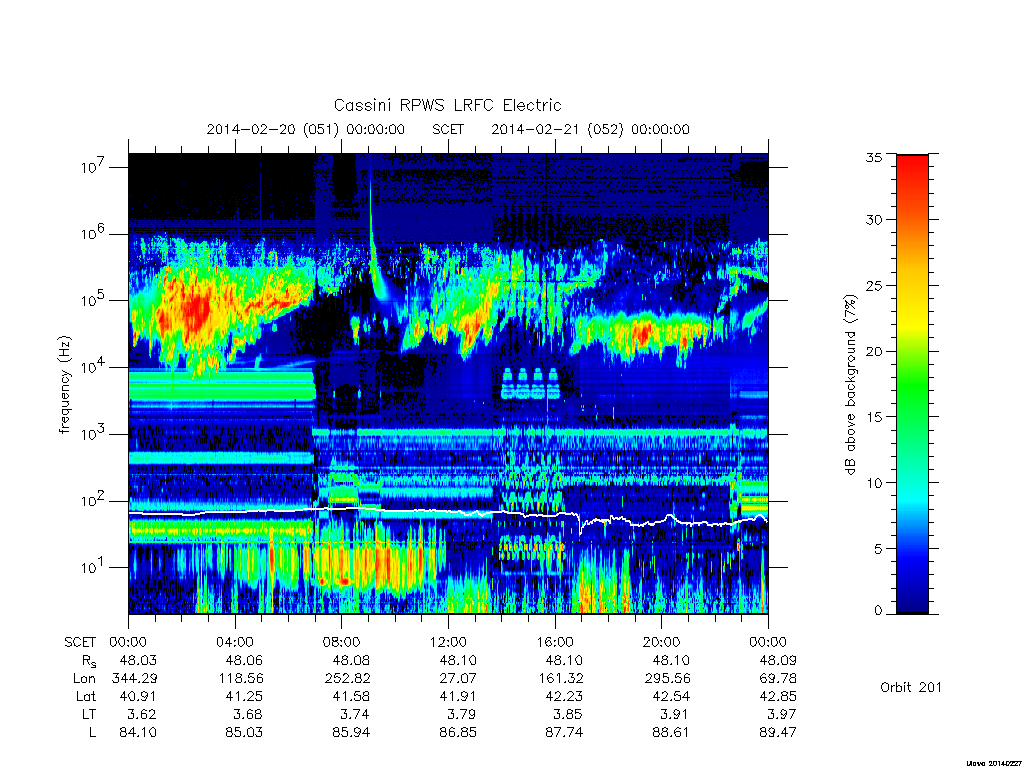This screenshot has width=1024, height=768.
Task: Click the SCET time label 20:00
Action: point(661,642)
